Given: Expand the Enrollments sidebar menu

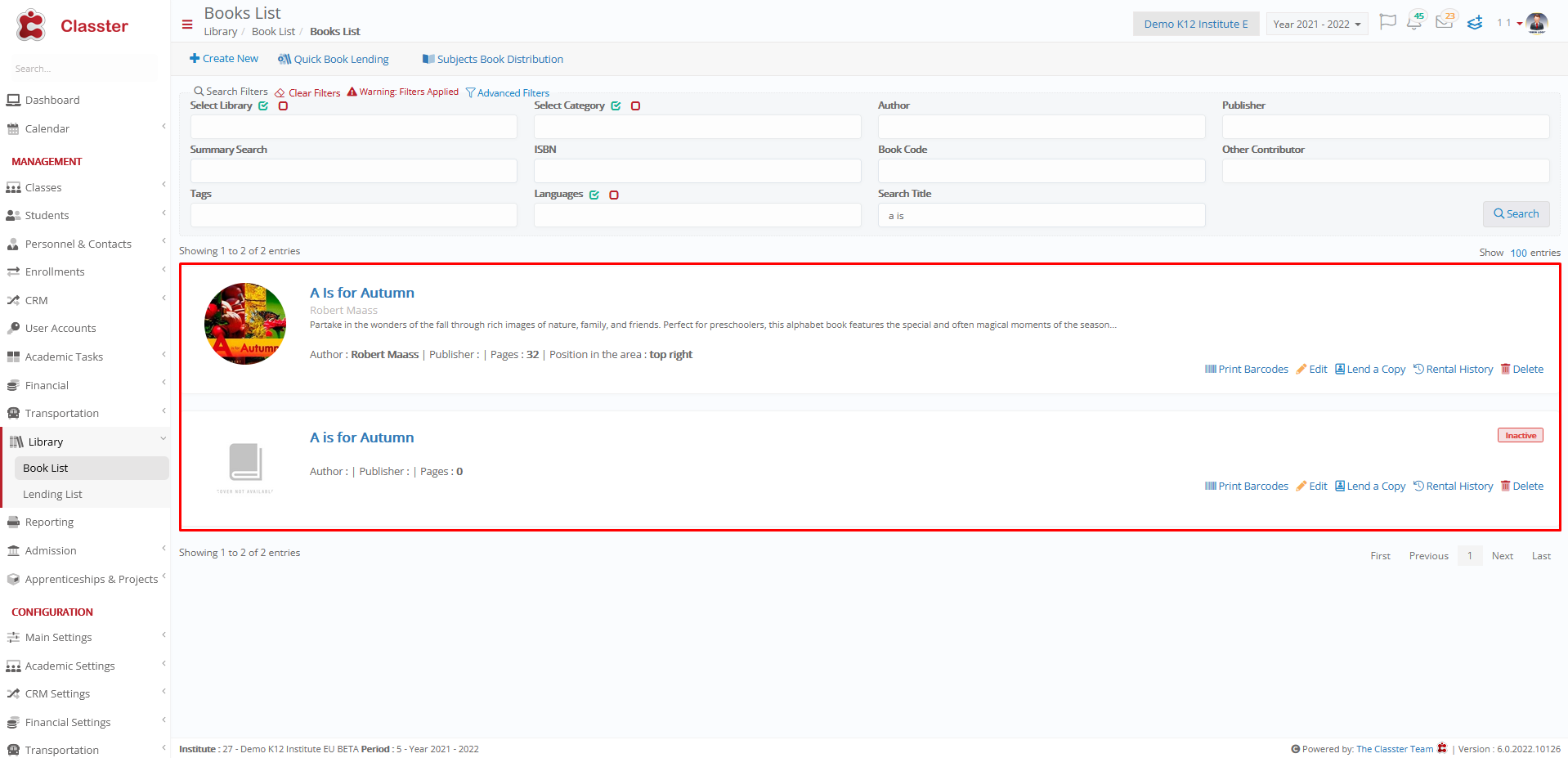Looking at the screenshot, I should [85, 271].
